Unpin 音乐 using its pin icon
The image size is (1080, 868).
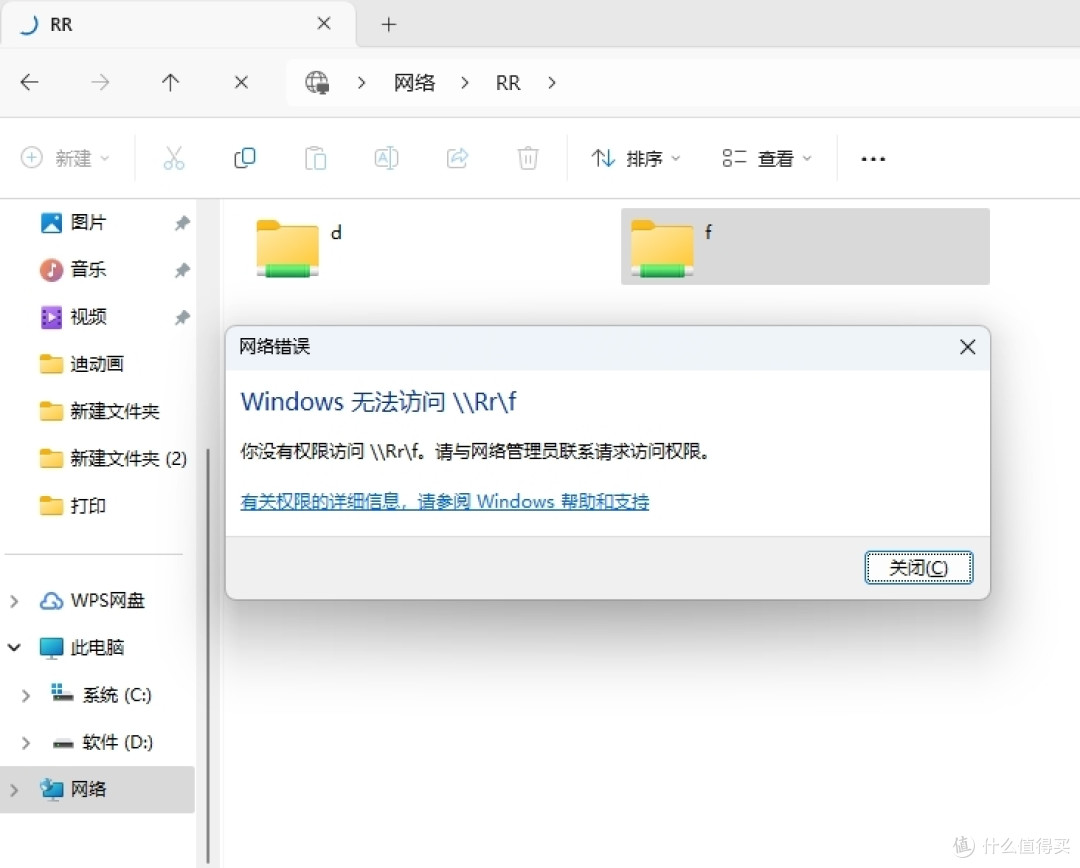pyautogui.click(x=182, y=270)
